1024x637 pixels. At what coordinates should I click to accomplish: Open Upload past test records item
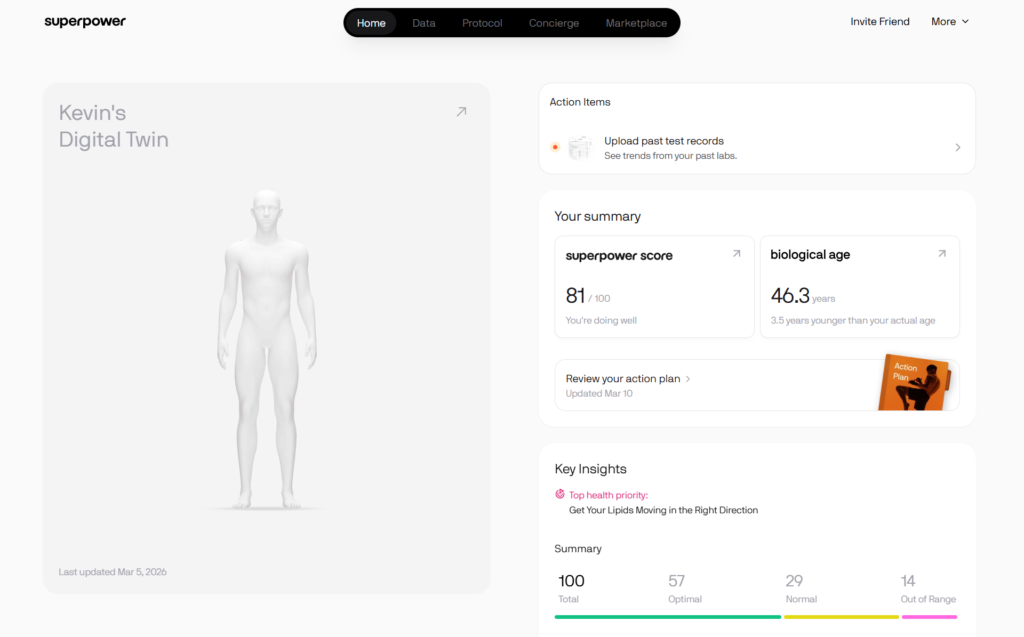pos(757,148)
